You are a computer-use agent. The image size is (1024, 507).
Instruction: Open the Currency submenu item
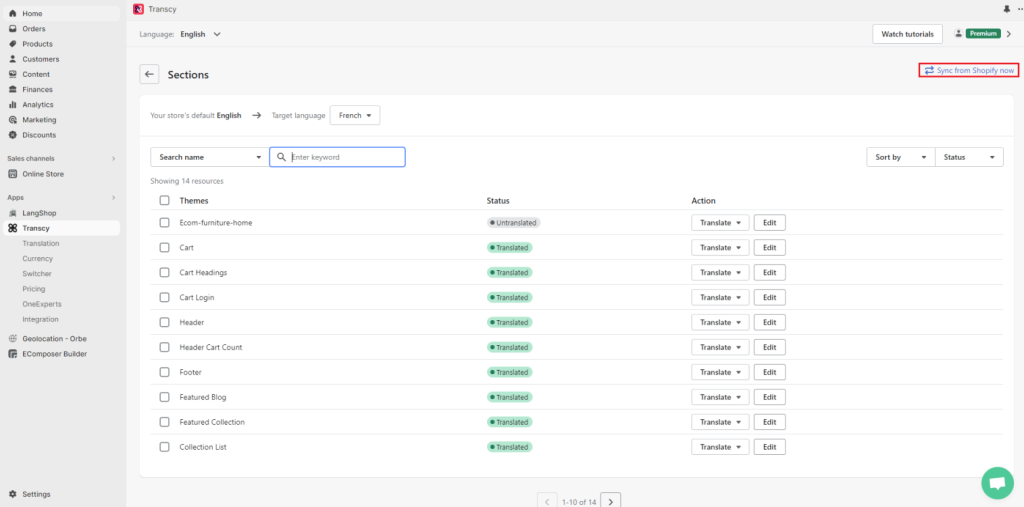(x=37, y=259)
